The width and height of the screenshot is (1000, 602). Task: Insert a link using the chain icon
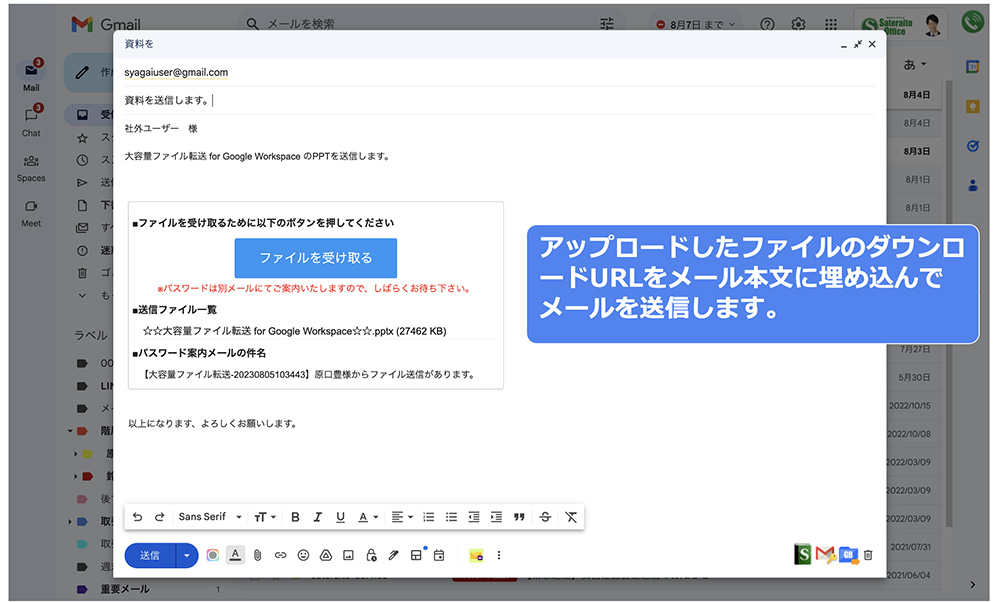[x=280, y=555]
